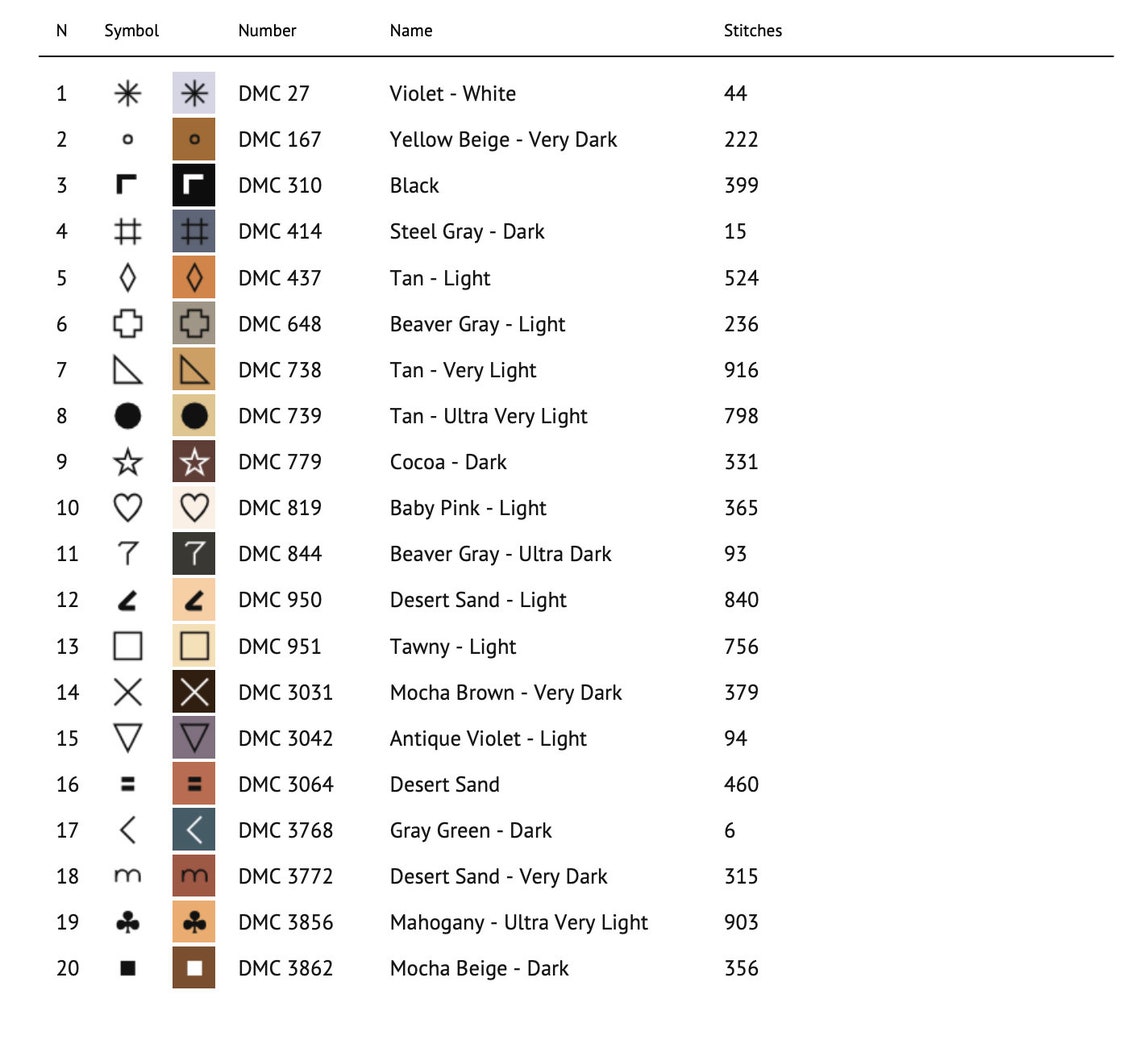This screenshot has height=1040, width=1140.
Task: Select the Name column header
Action: pos(411,31)
